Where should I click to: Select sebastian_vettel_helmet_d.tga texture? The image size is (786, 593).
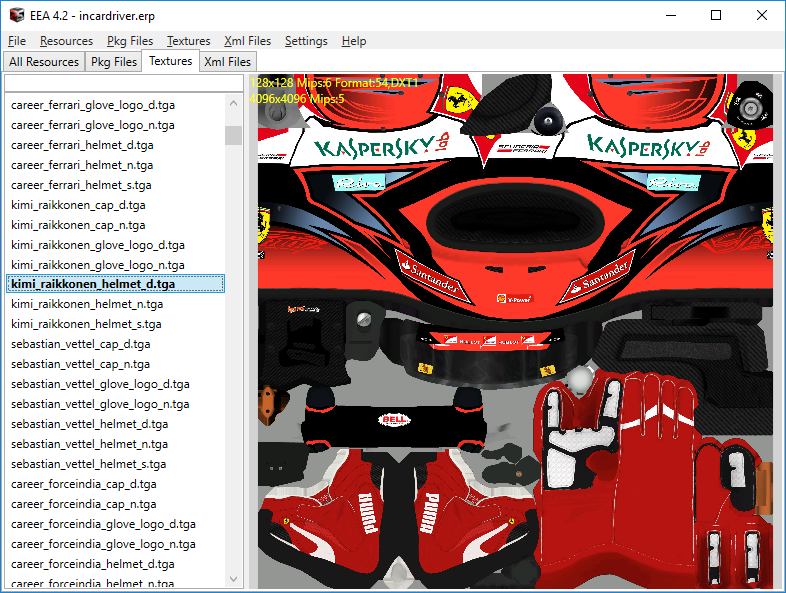(x=89, y=424)
